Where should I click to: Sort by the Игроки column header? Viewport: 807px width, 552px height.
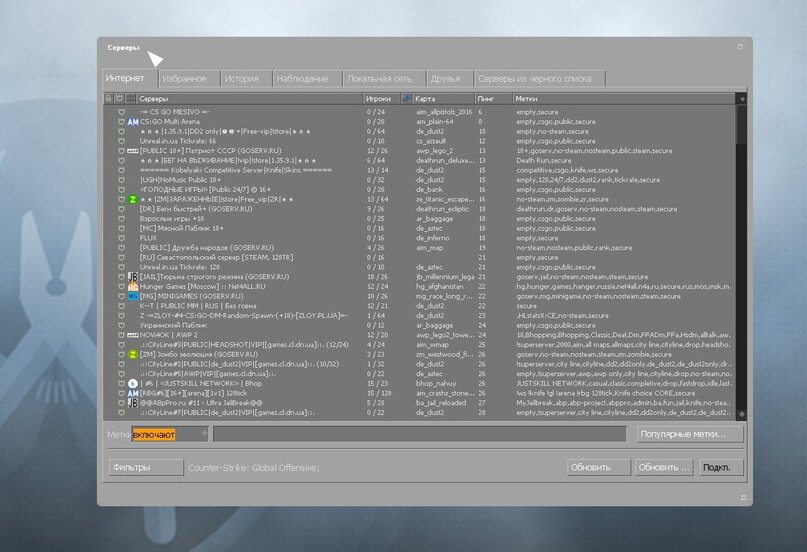coord(381,98)
